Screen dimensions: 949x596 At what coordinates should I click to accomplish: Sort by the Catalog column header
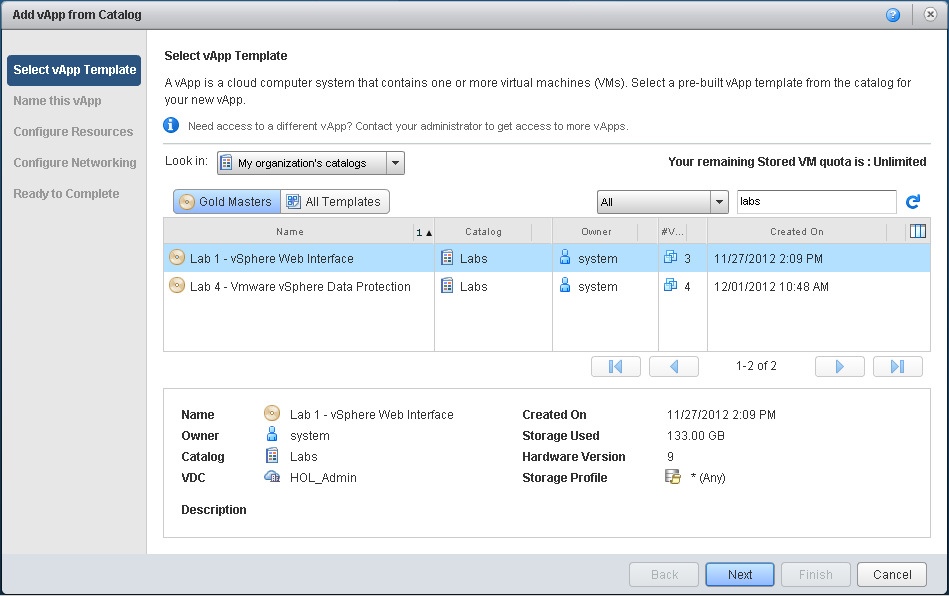coord(483,232)
